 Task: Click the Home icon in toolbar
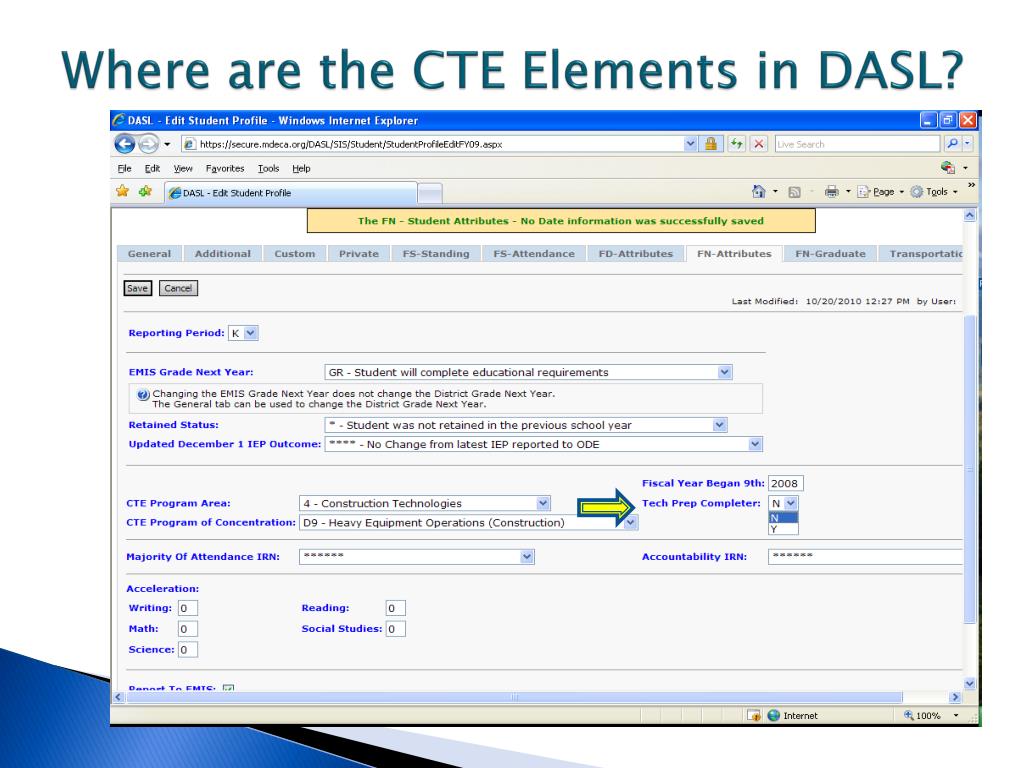(x=758, y=191)
